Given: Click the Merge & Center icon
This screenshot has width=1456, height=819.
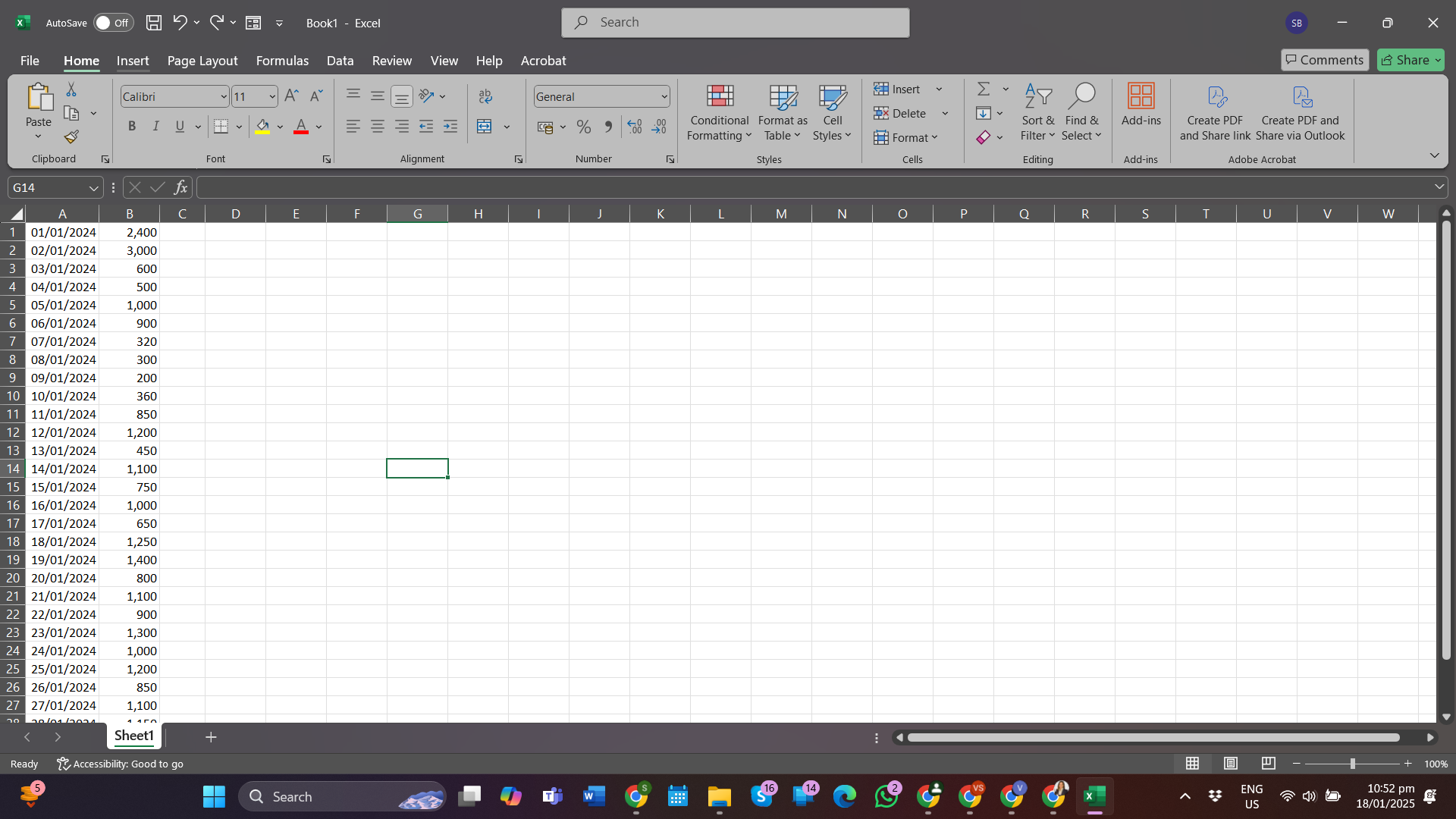Looking at the screenshot, I should coord(485,127).
